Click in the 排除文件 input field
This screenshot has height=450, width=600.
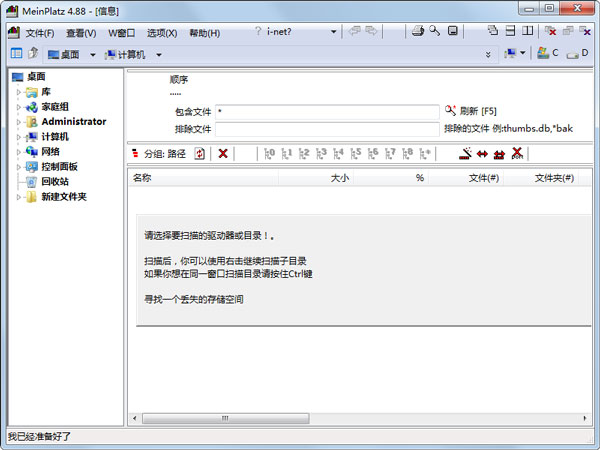327,129
